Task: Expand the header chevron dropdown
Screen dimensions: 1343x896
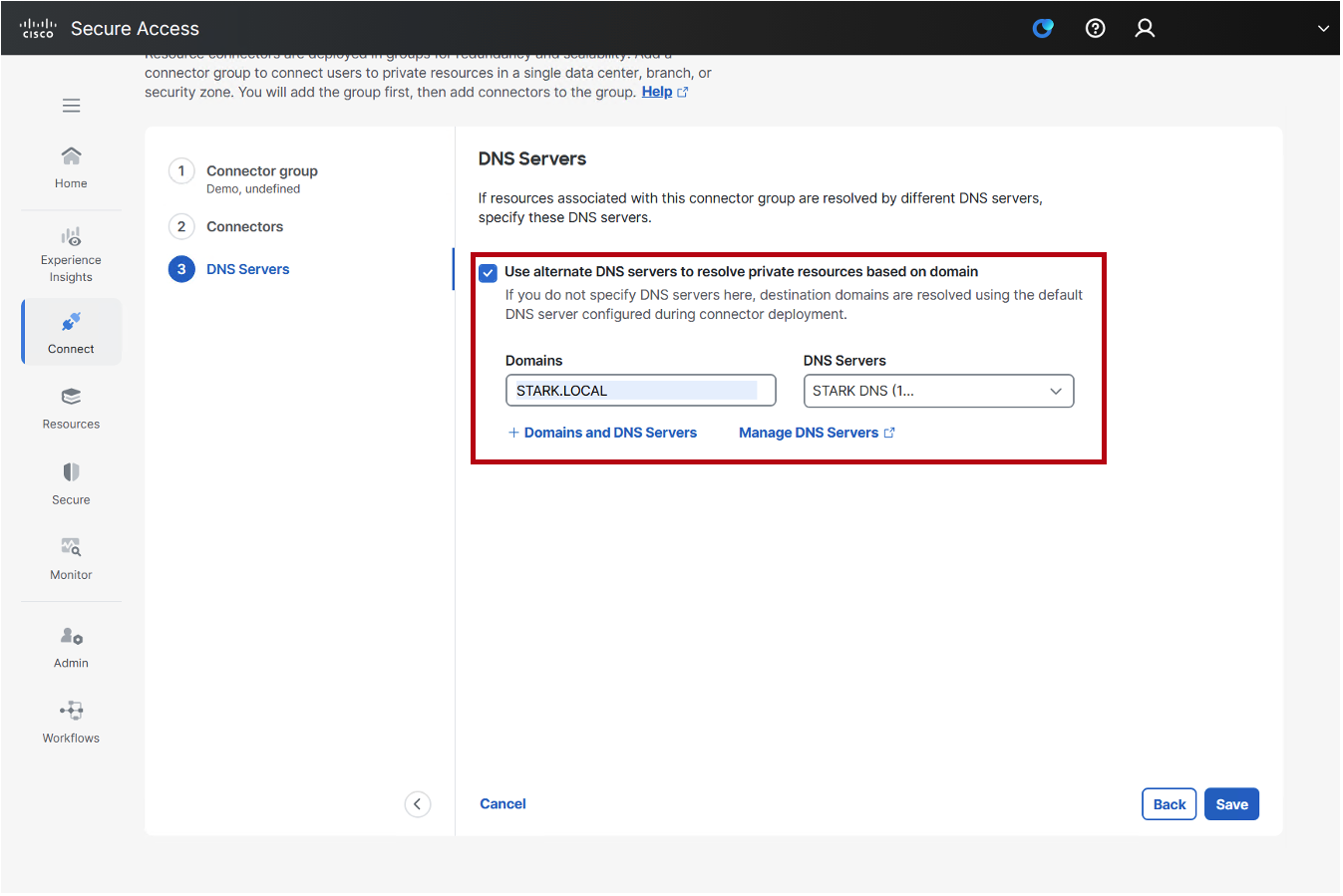Action: click(1323, 29)
